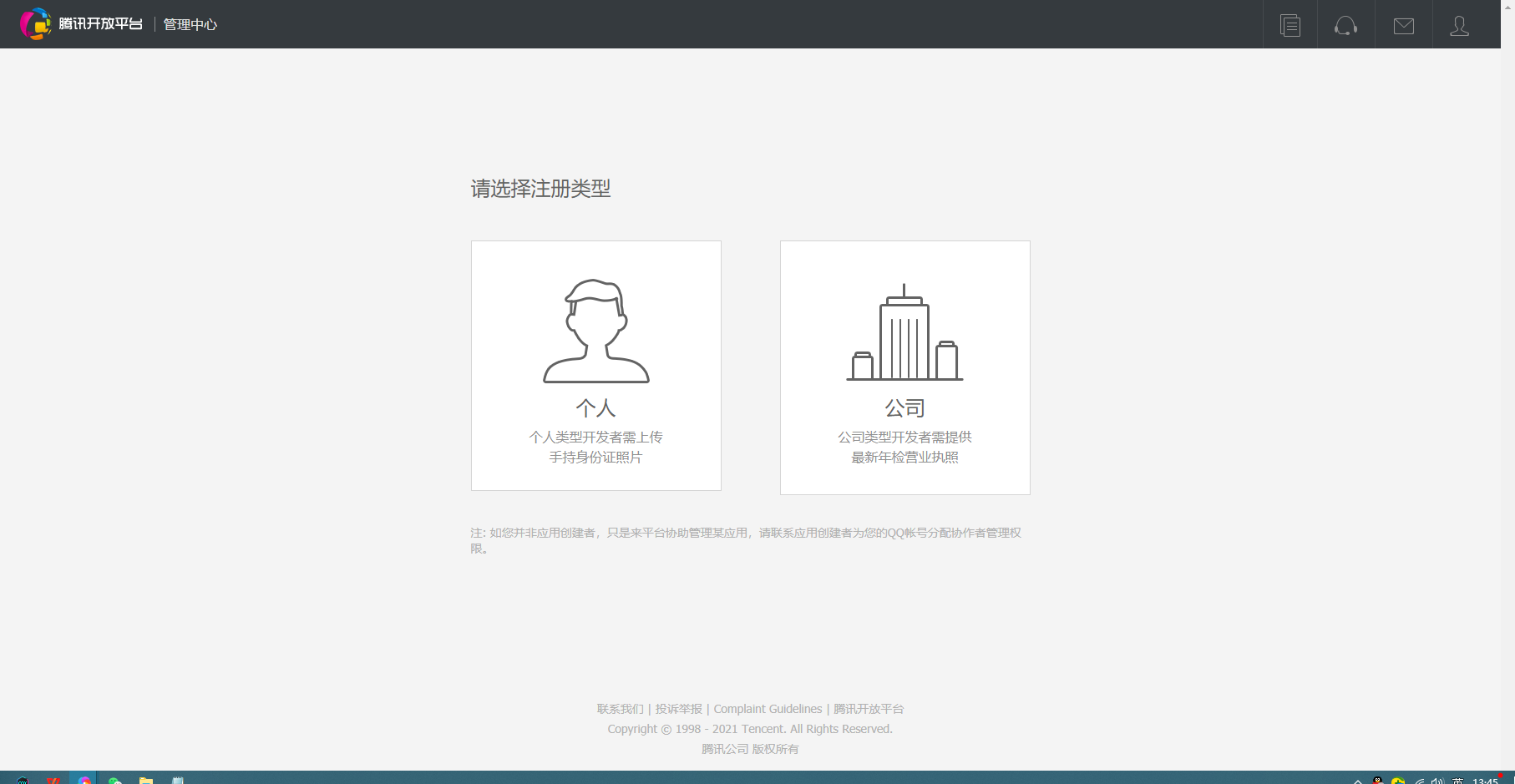Click the note about 协作者管理权限
The width and height of the screenshot is (1515, 784).
746,540
